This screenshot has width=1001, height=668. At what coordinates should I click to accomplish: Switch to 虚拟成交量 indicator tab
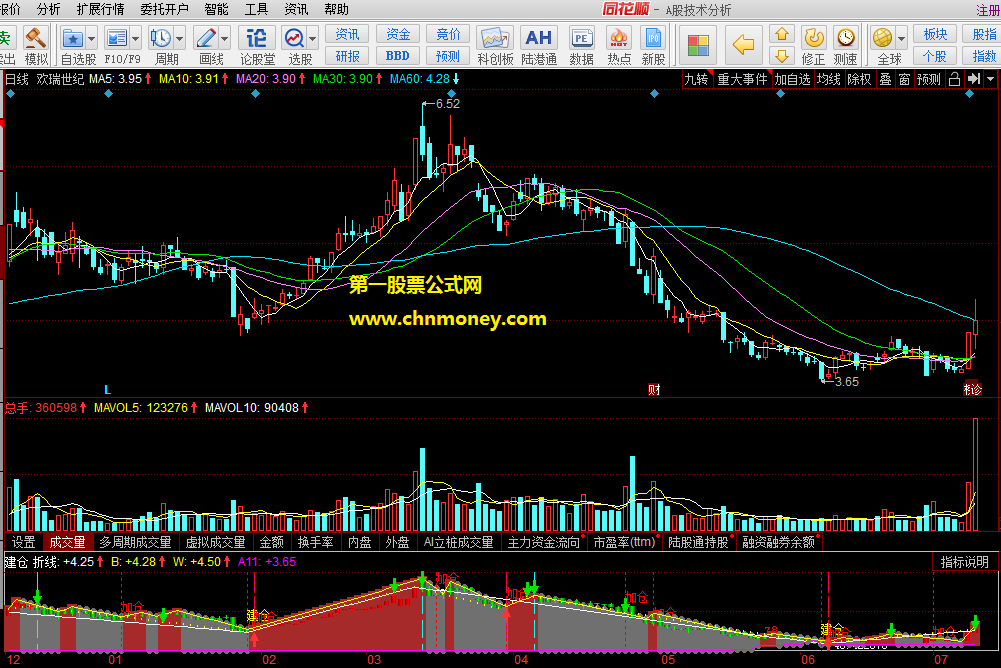216,542
